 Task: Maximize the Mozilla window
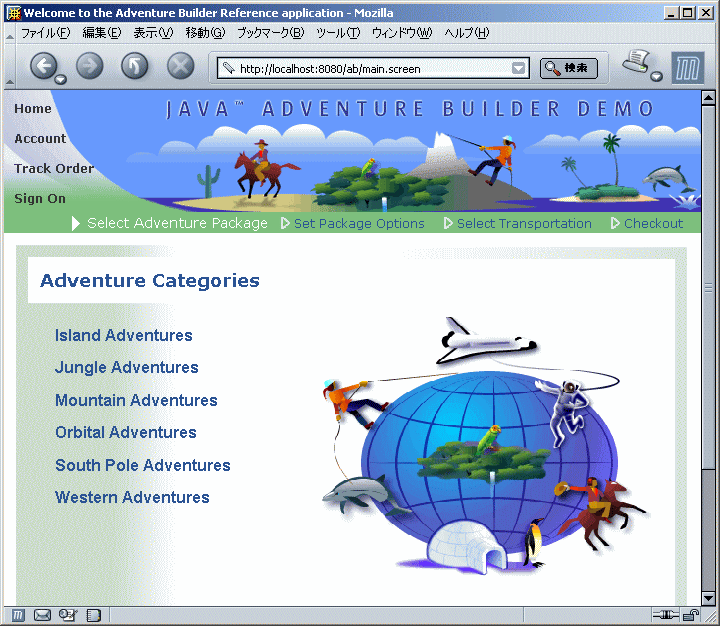click(x=687, y=13)
